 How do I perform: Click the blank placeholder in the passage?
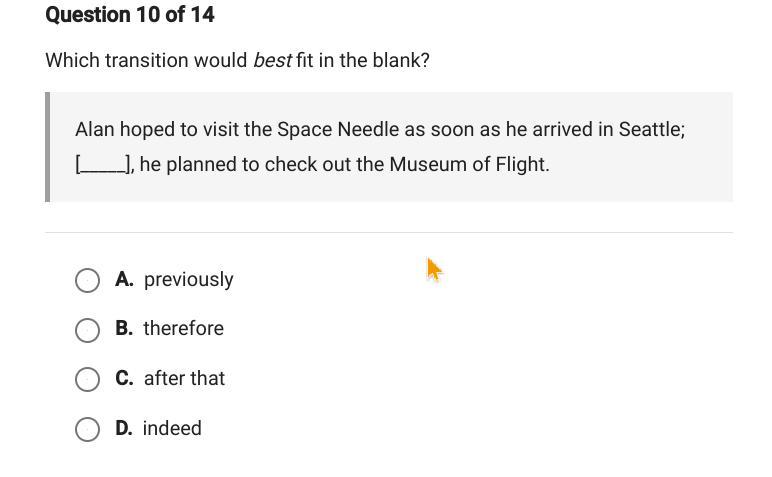tap(103, 164)
